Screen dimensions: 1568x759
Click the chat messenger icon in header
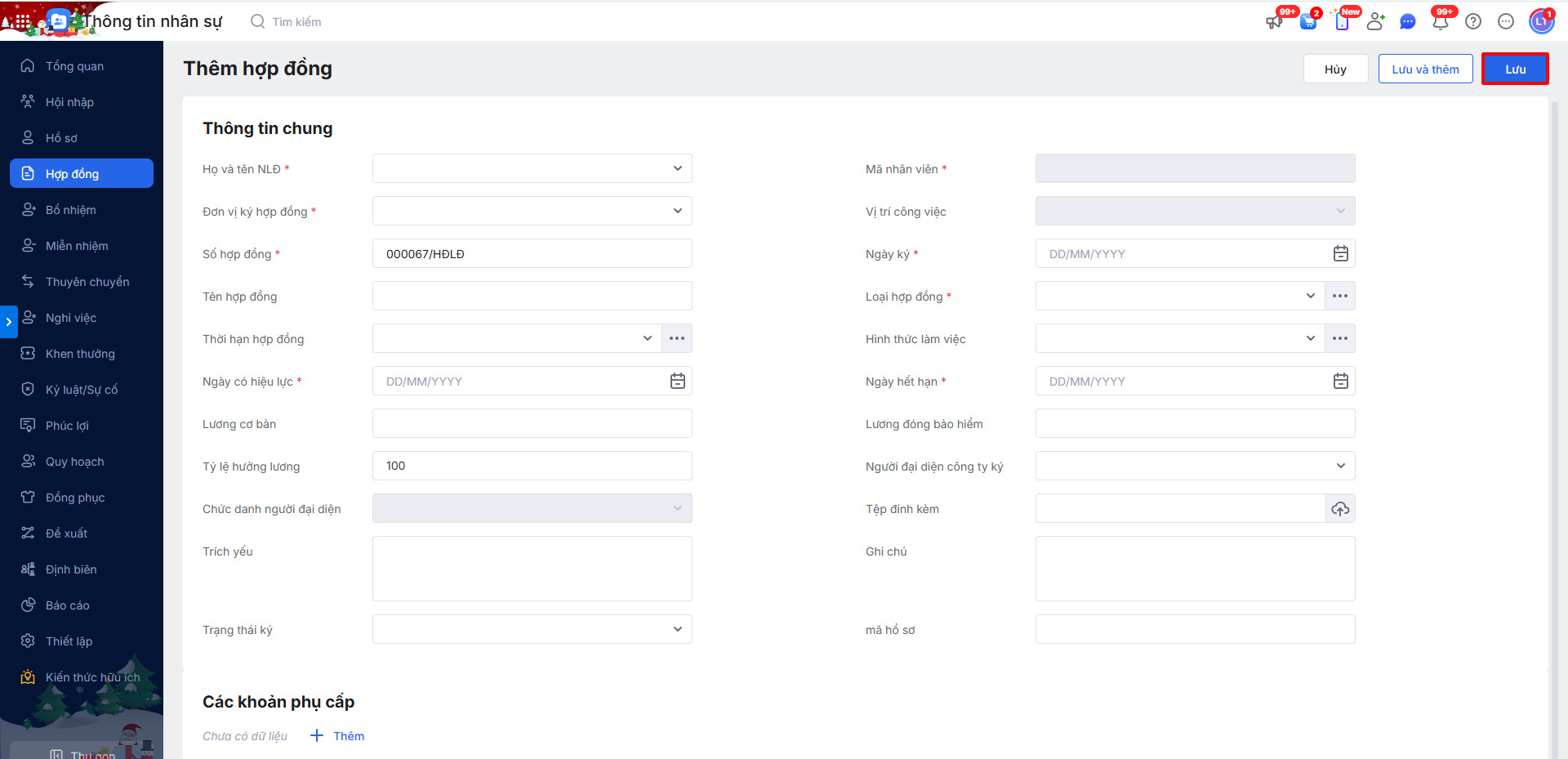pyautogui.click(x=1407, y=22)
